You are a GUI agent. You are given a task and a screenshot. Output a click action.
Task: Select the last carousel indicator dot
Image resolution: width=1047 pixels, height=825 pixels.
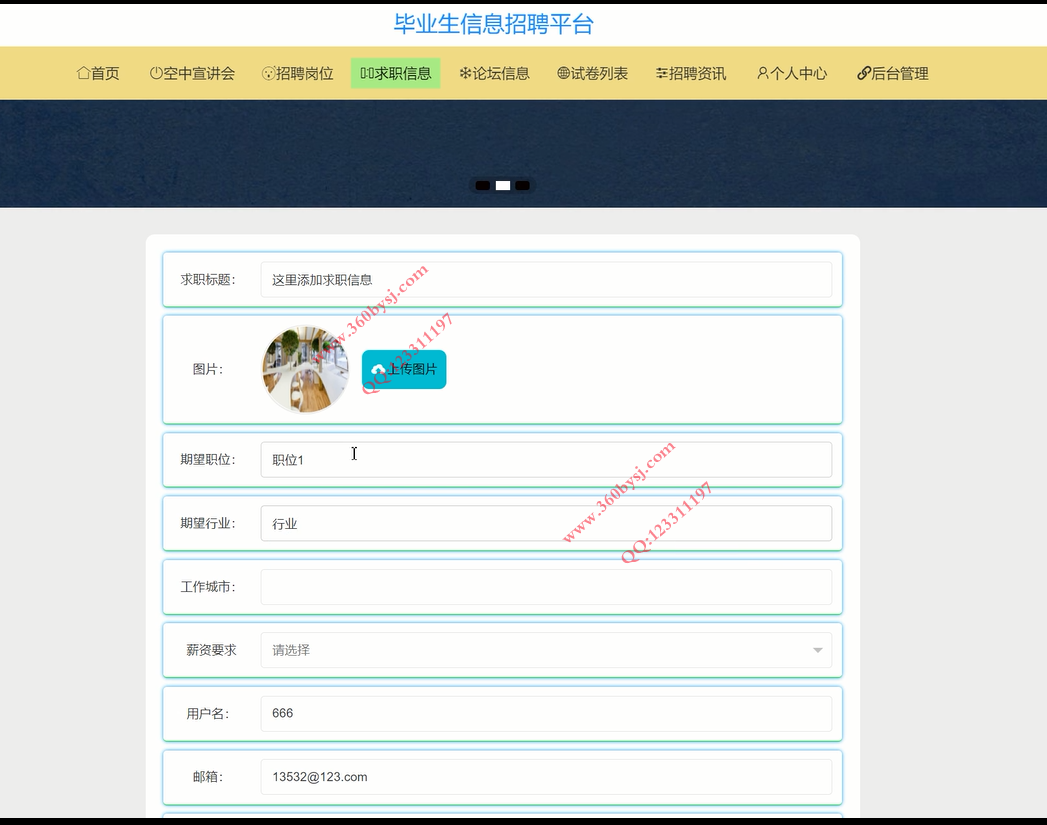click(523, 186)
